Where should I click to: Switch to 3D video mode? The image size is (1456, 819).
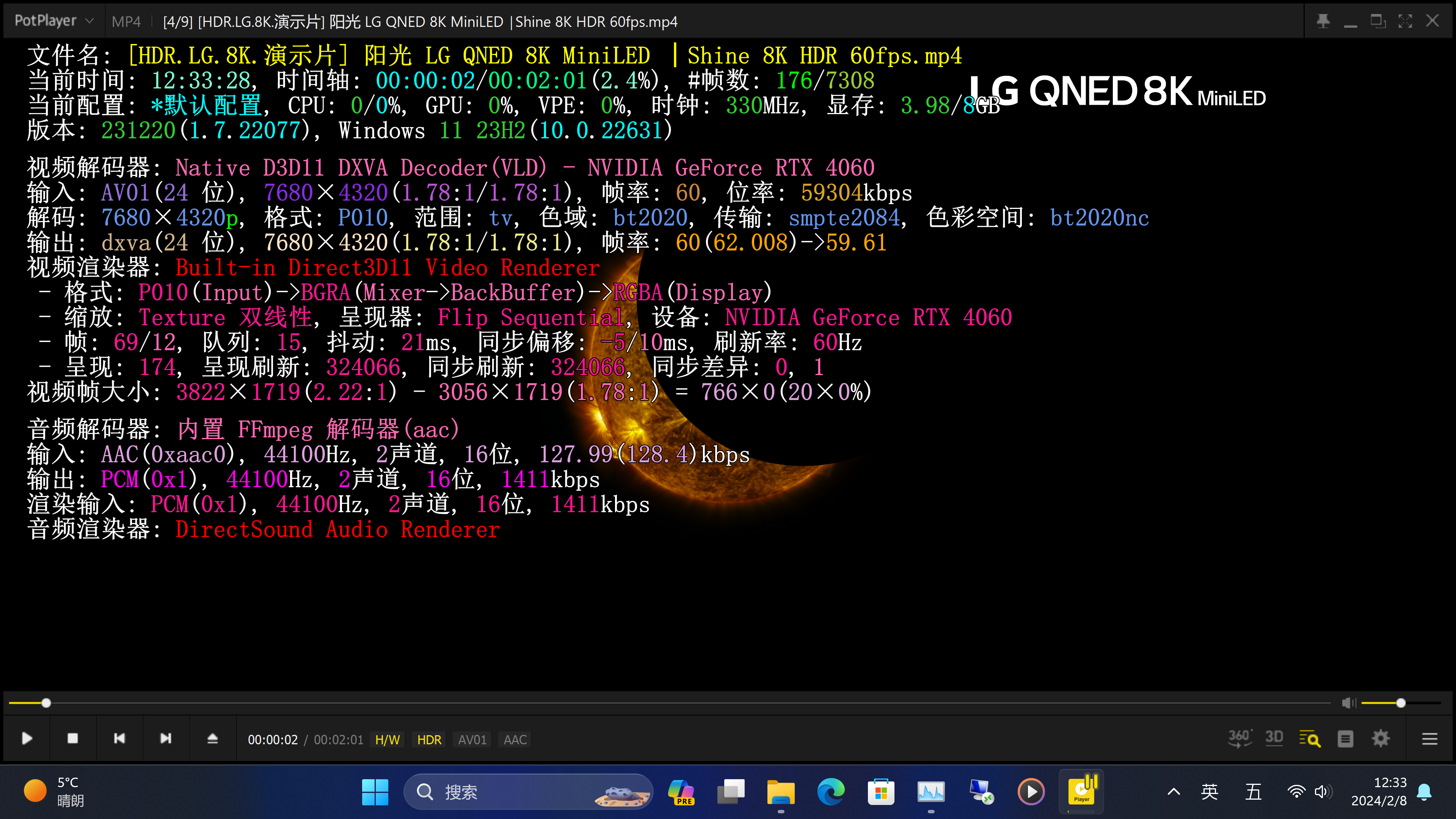[x=1274, y=738]
